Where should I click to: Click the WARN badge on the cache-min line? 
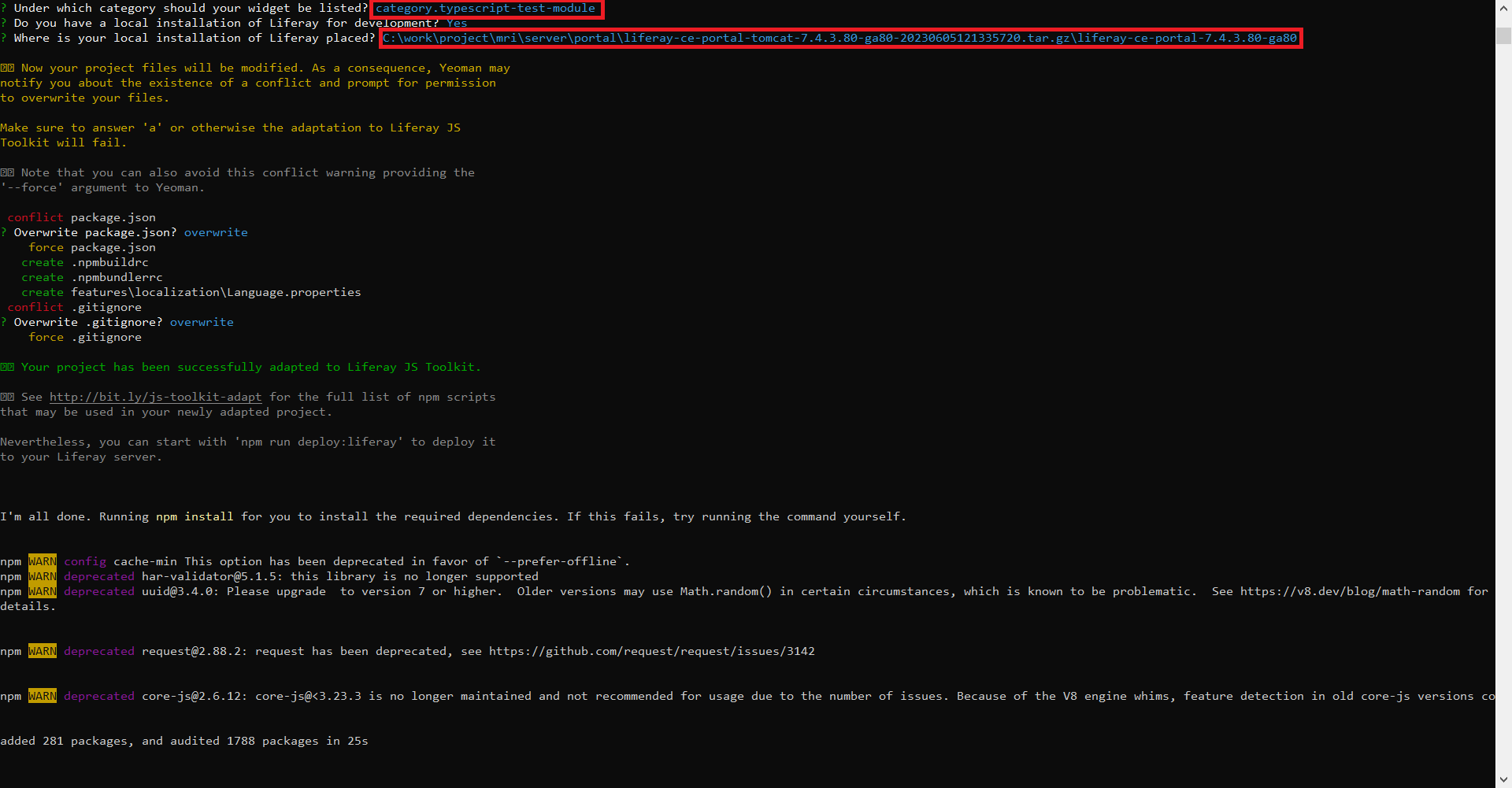pyautogui.click(x=43, y=561)
